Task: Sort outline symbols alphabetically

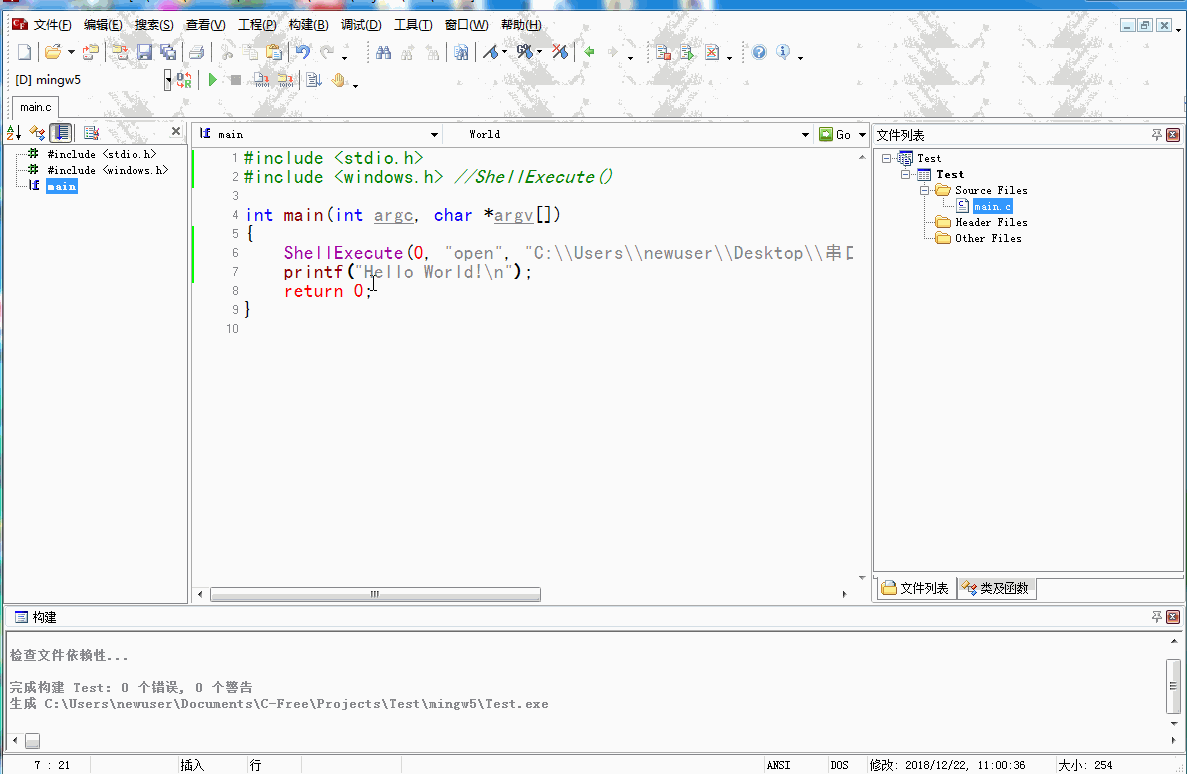Action: 13,131
